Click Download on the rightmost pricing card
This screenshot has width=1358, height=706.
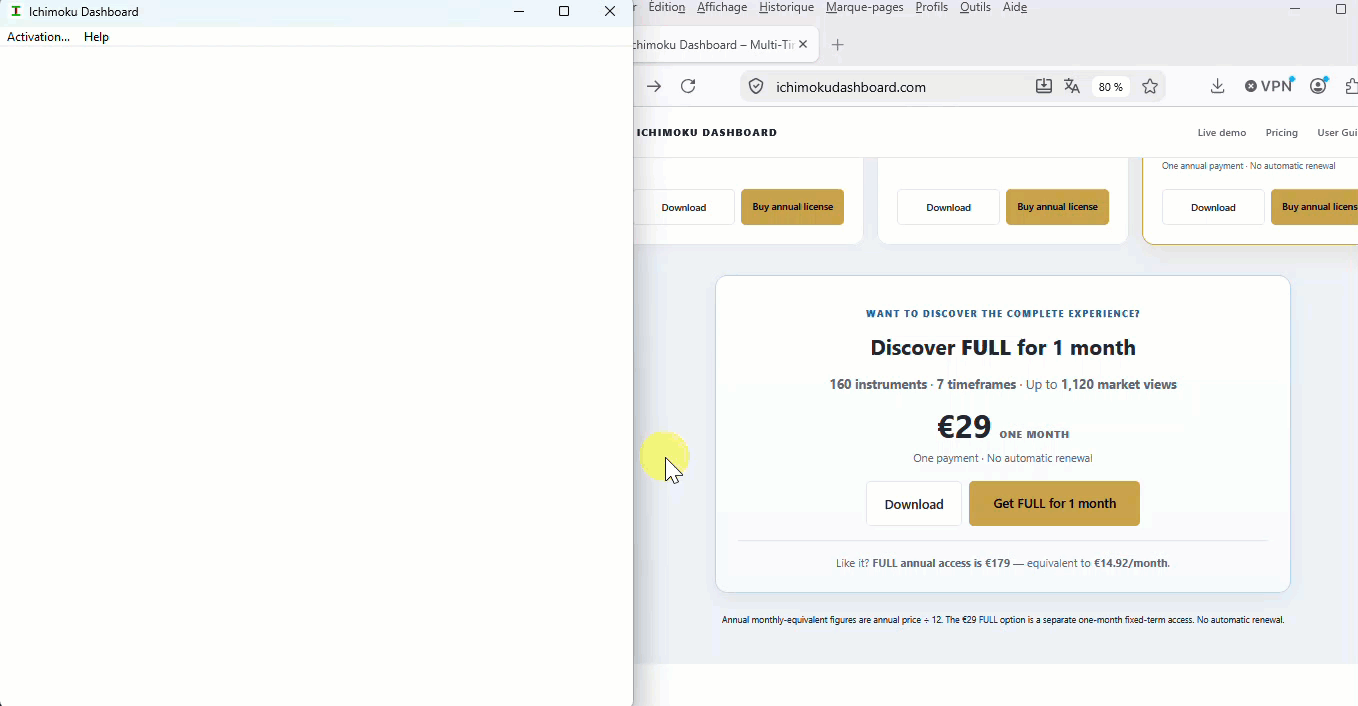[1213, 207]
